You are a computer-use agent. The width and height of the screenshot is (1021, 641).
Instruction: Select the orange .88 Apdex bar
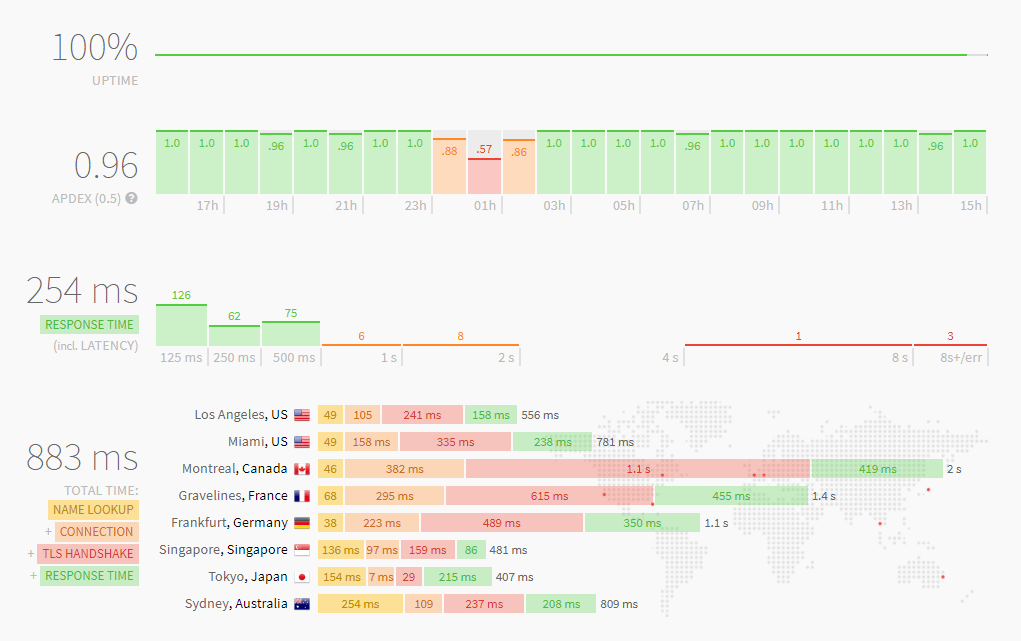449,165
